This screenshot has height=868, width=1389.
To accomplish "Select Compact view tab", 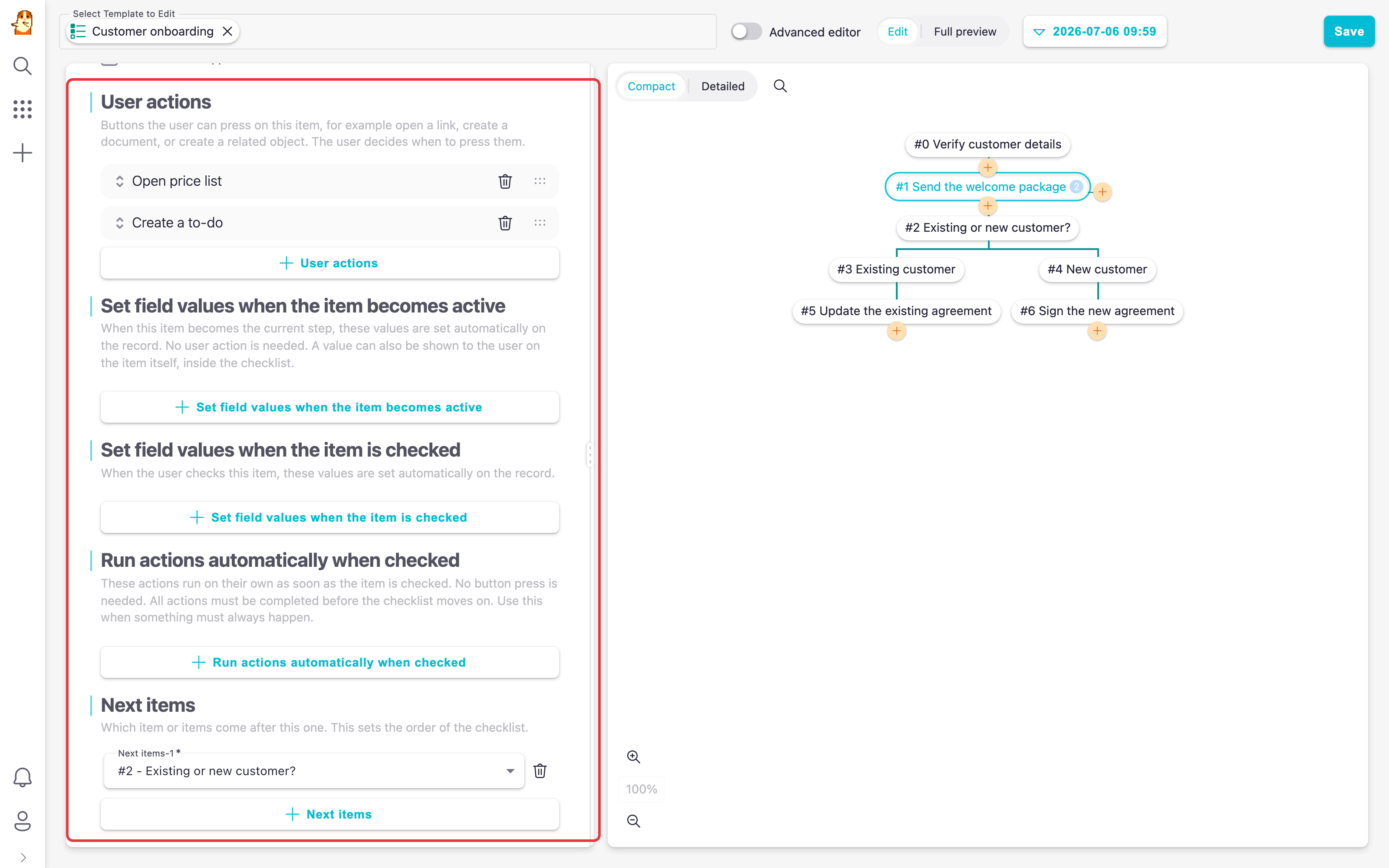I will [651, 86].
